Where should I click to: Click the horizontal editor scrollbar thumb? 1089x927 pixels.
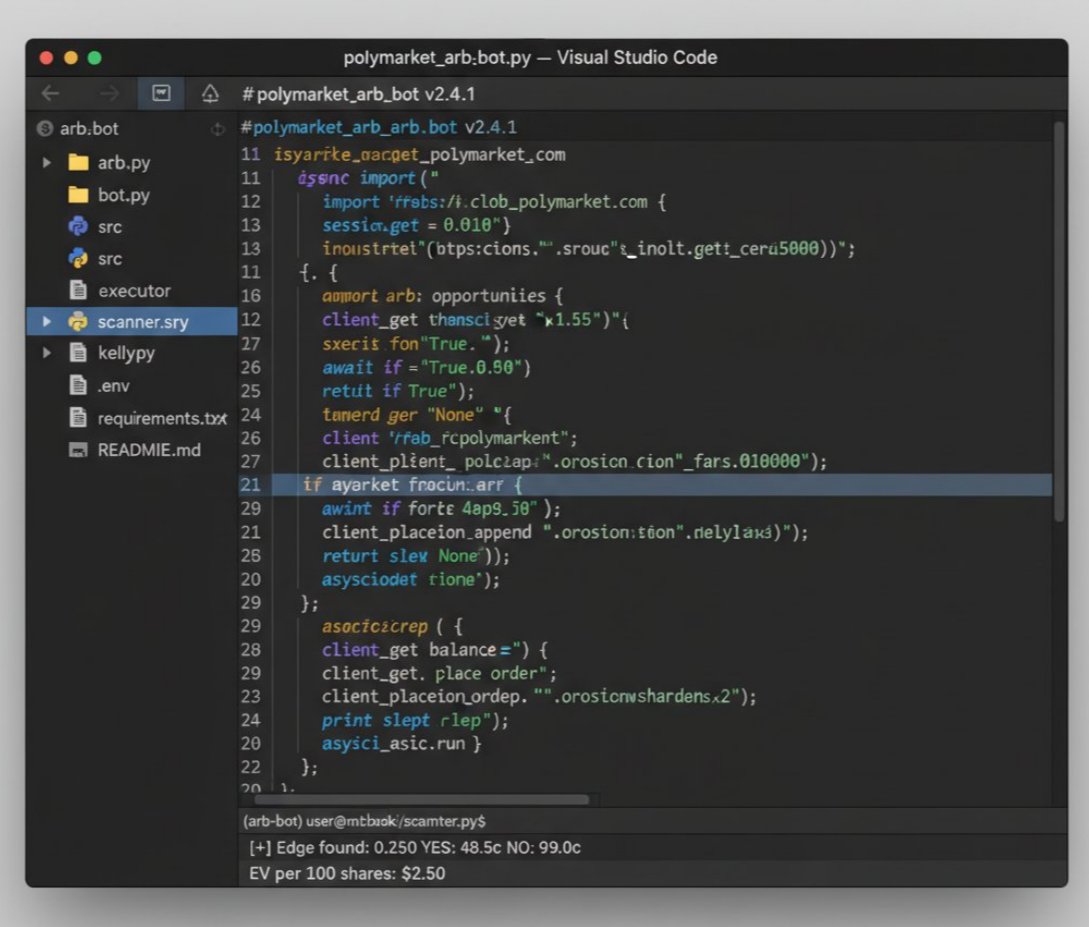click(x=422, y=799)
